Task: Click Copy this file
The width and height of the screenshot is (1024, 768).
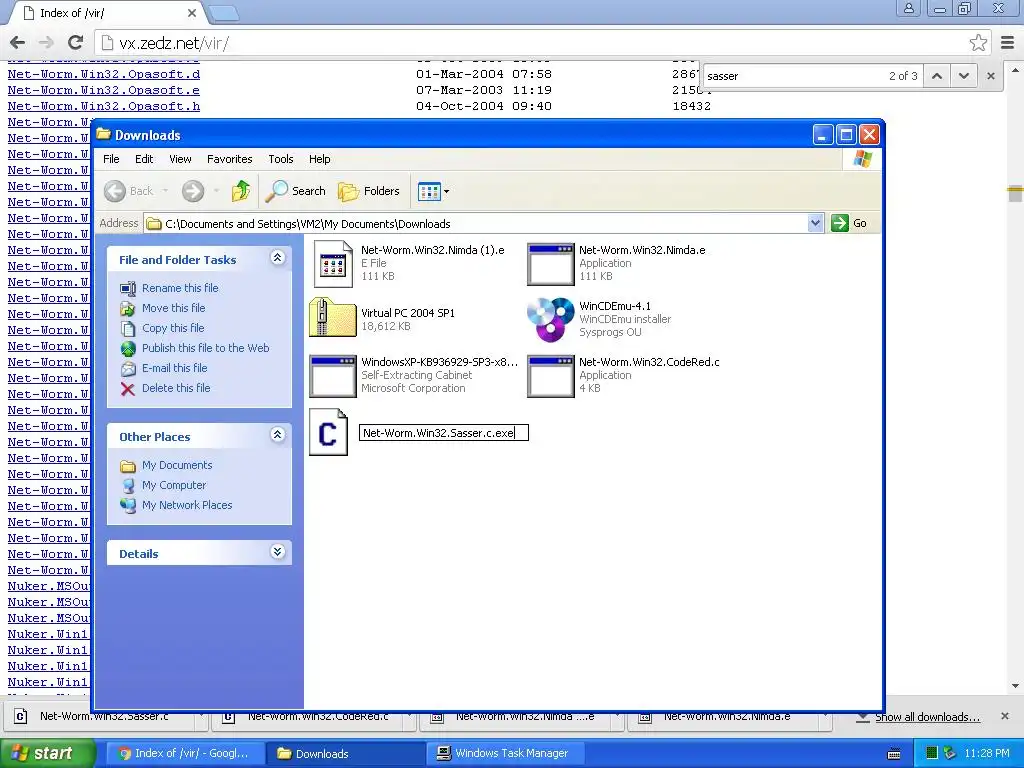Action: (173, 328)
